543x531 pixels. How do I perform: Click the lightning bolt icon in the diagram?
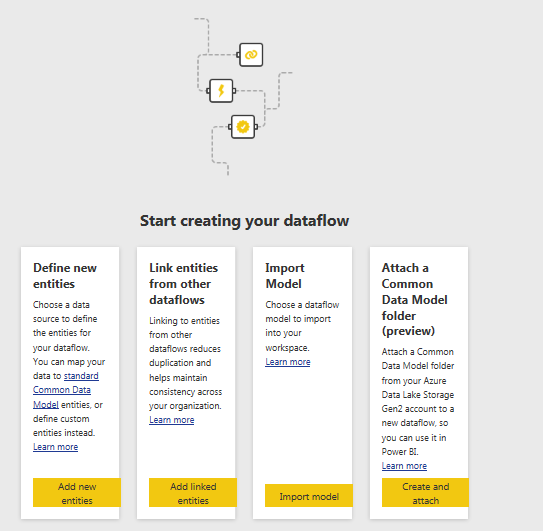pyautogui.click(x=221, y=91)
